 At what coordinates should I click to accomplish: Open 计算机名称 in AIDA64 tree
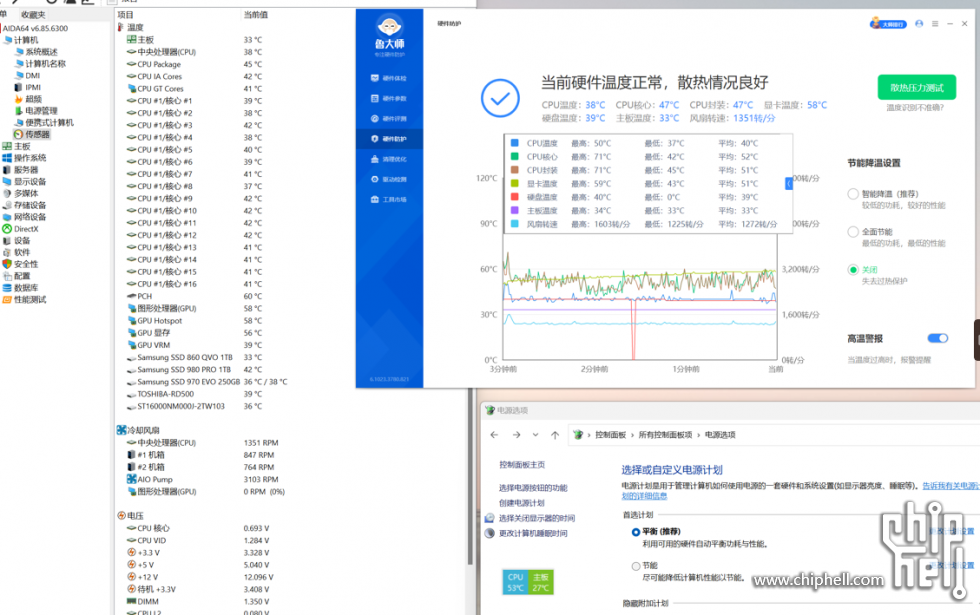pyautogui.click(x=40, y=64)
